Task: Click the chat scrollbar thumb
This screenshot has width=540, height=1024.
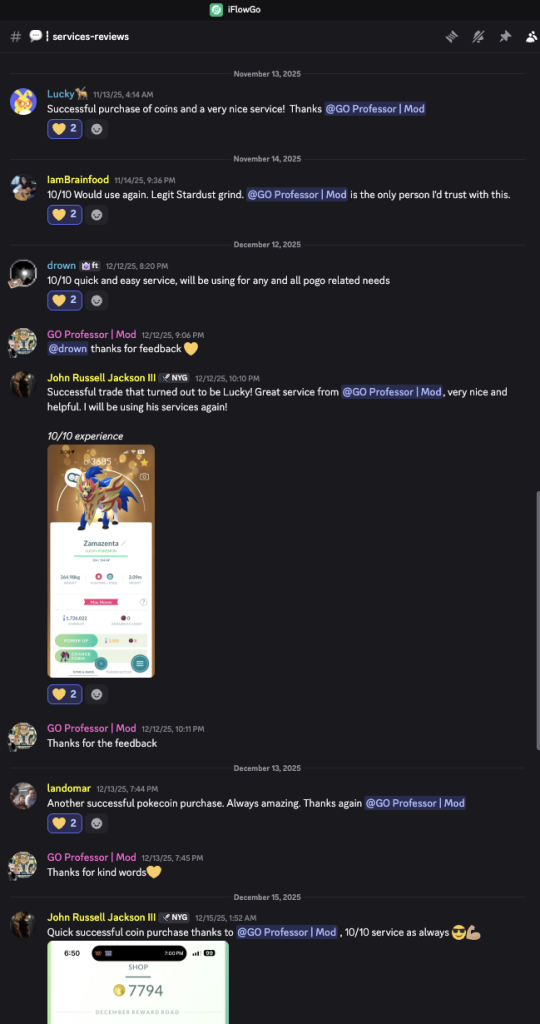Action: pyautogui.click(x=537, y=620)
